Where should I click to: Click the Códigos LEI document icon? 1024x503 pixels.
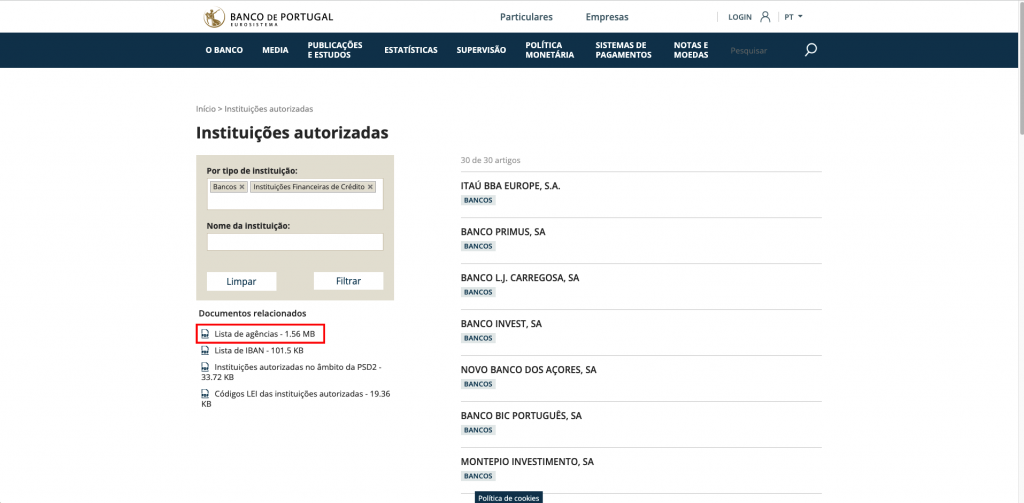[x=204, y=394]
